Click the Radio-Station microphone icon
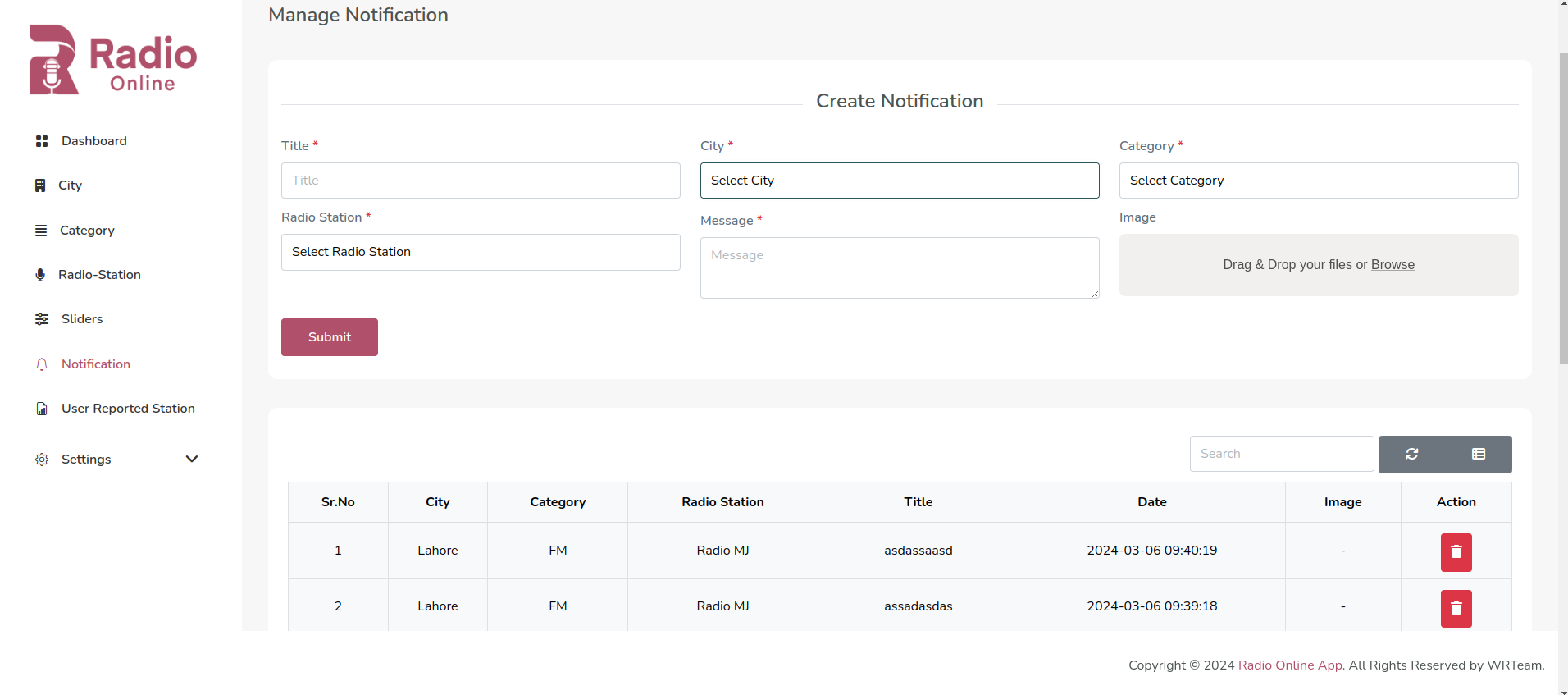The width and height of the screenshot is (1568, 695). 40,275
